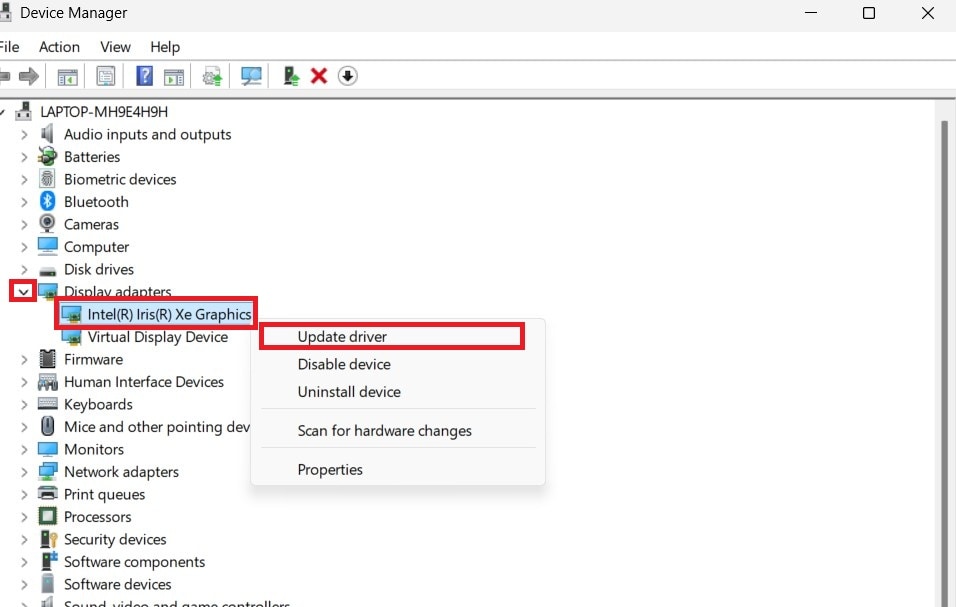This screenshot has width=956, height=607.
Task: Open the Action menu
Action: [x=59, y=47]
